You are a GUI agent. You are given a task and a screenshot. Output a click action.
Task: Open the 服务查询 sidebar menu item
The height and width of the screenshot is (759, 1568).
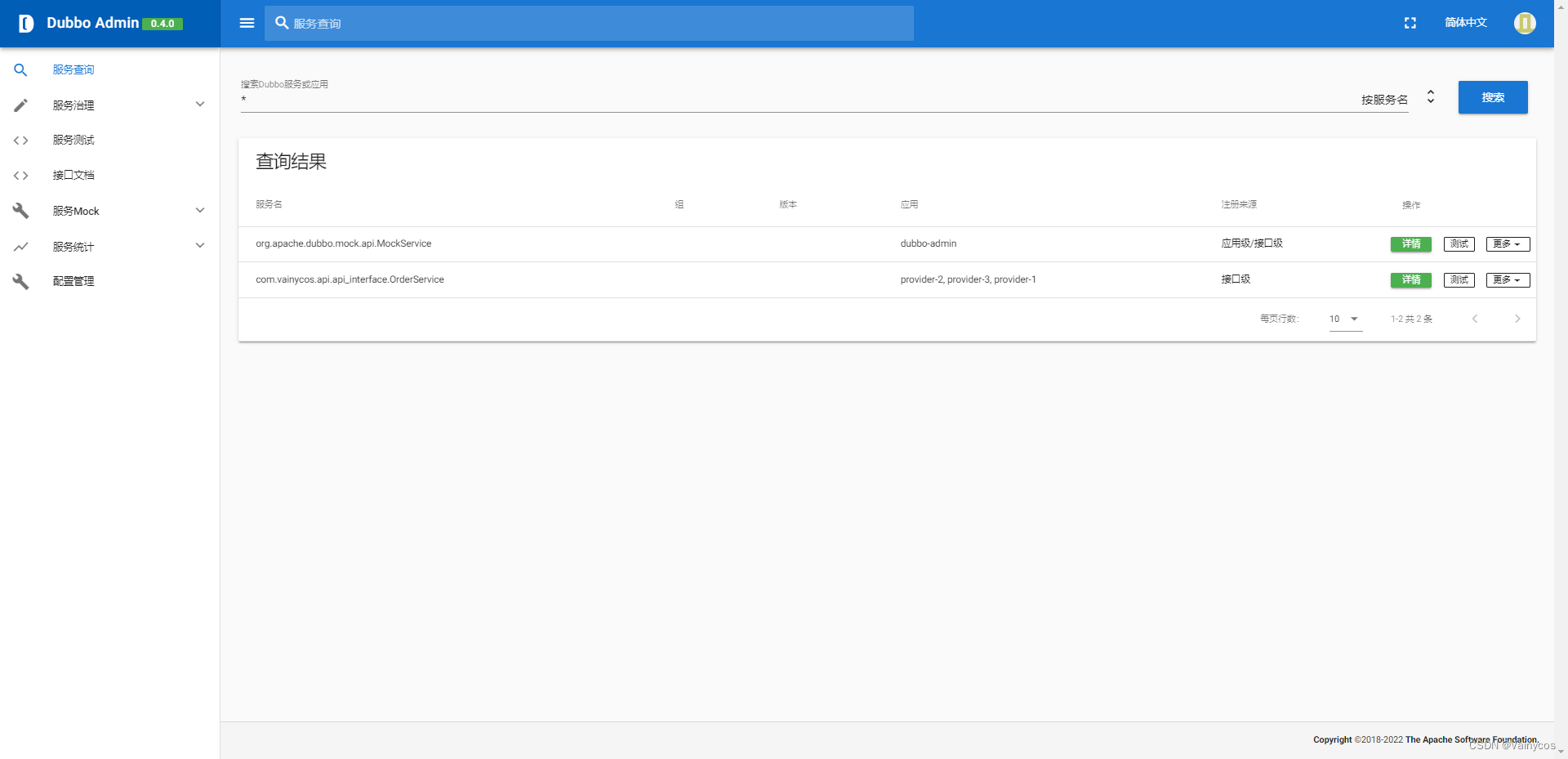[109, 70]
